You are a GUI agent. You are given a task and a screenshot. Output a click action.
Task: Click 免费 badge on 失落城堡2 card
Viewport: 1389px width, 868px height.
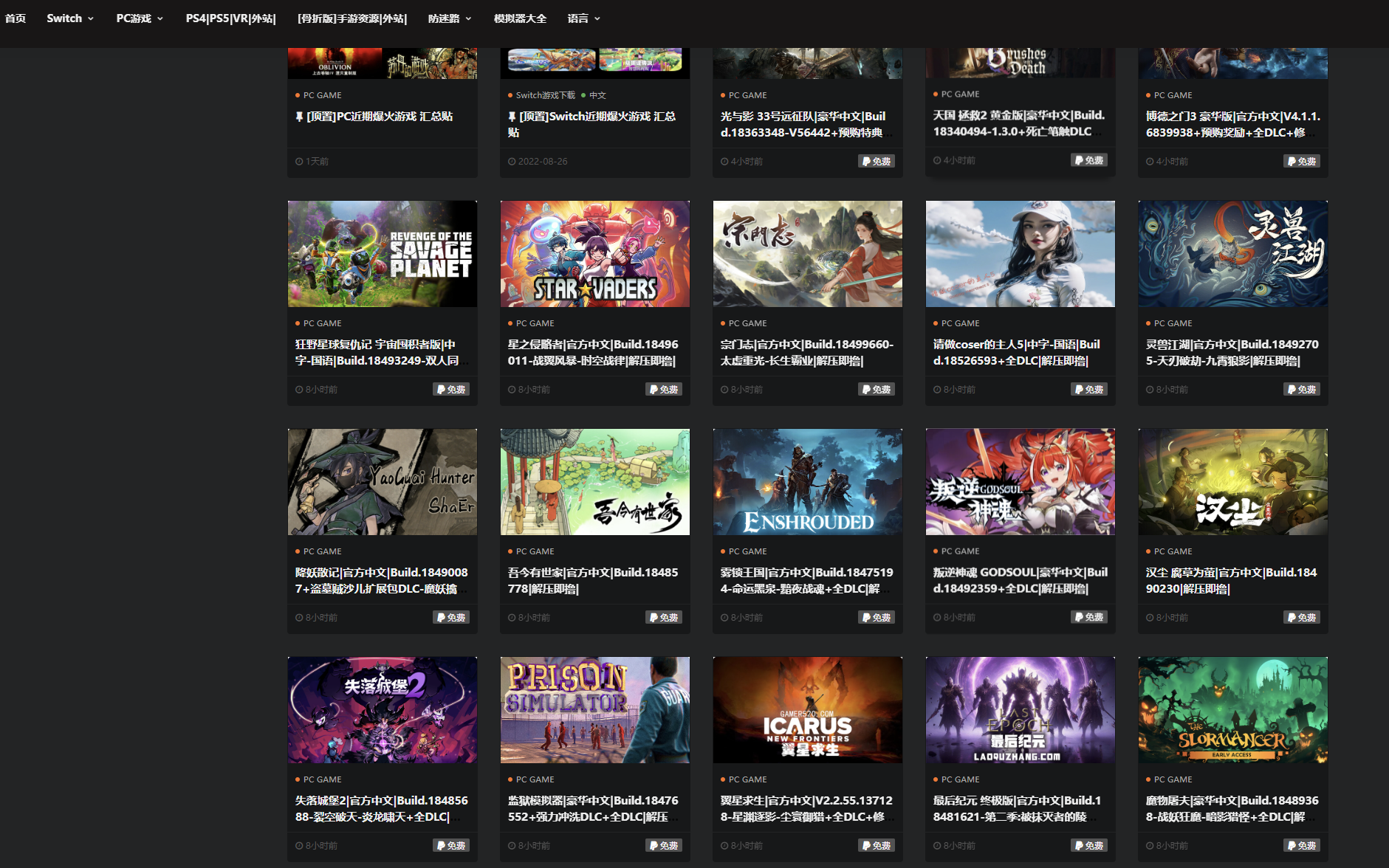pos(451,845)
